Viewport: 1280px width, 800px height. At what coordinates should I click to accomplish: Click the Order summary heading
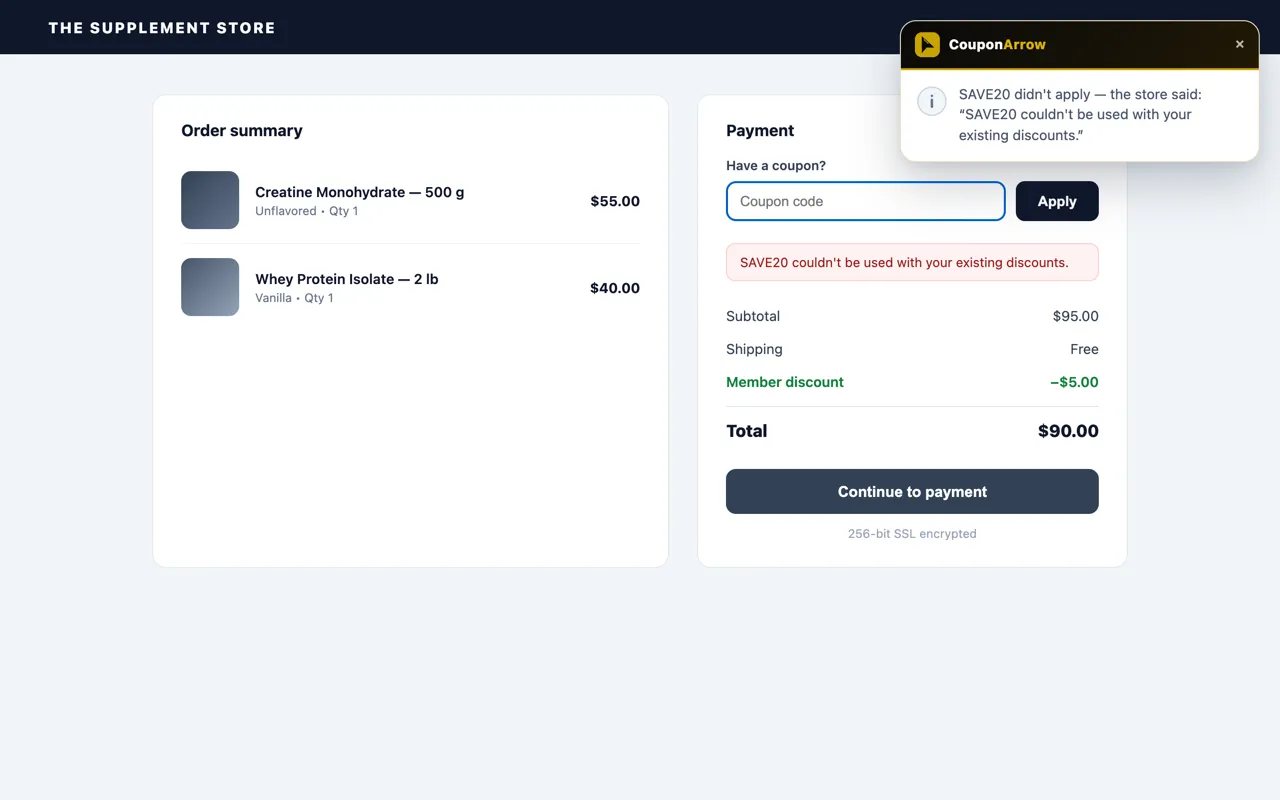pos(242,130)
